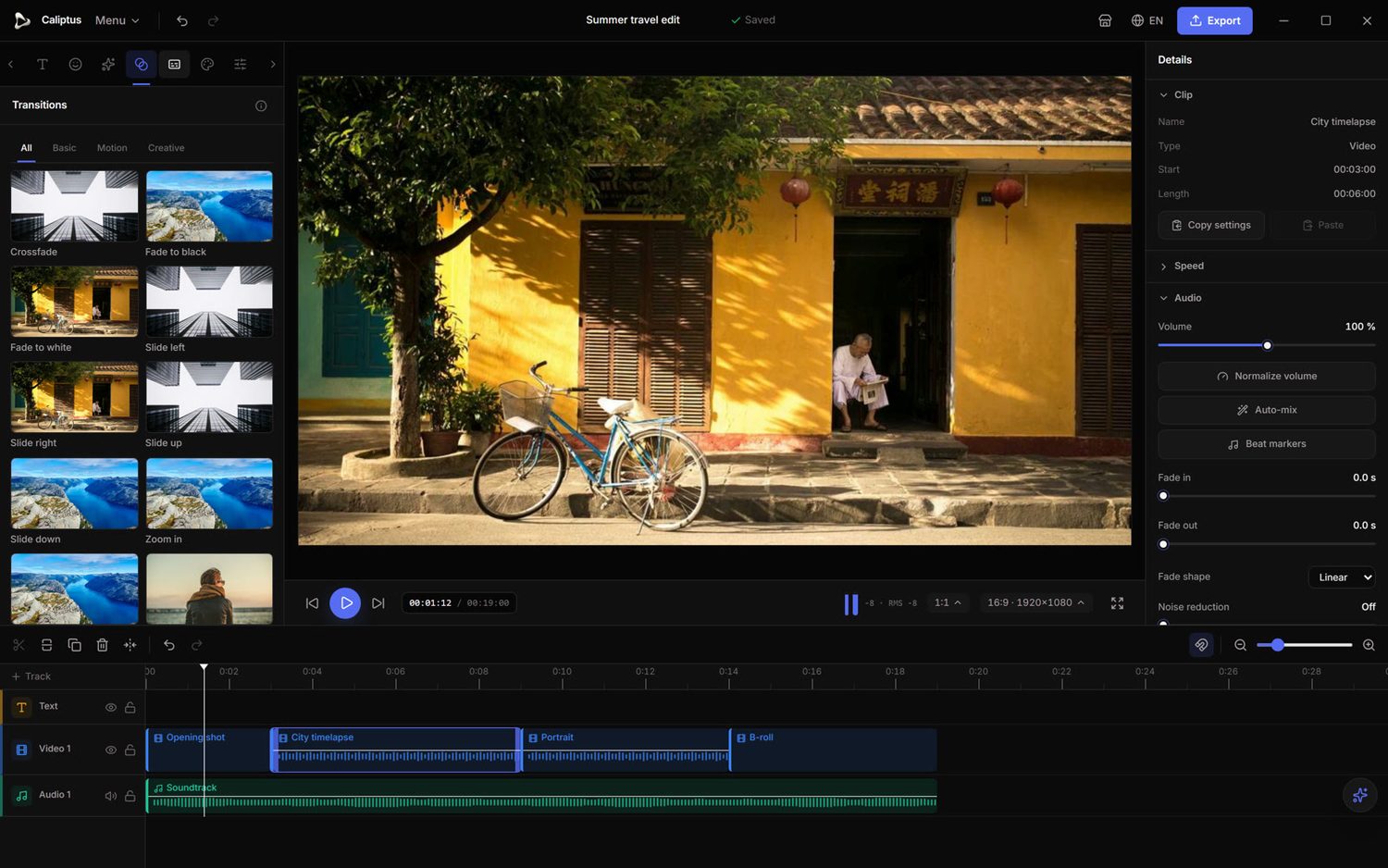Open the adjustments sliders panel
The height and width of the screenshot is (868, 1388).
tap(241, 64)
